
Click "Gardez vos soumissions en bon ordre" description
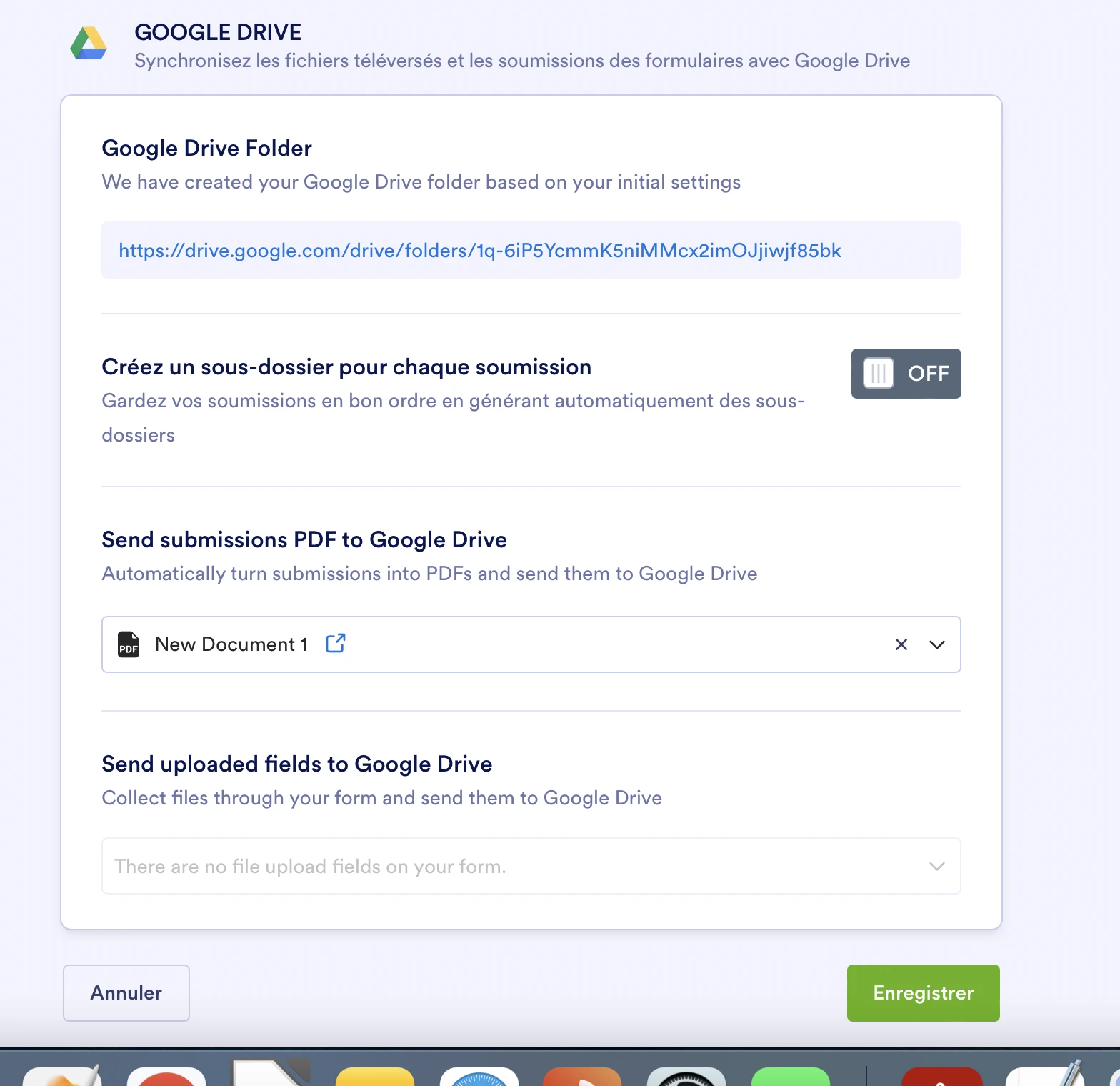[x=453, y=418]
